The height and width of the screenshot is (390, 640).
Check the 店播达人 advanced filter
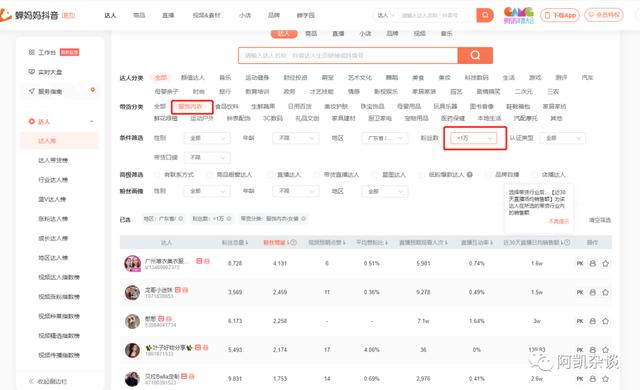coord(534,175)
